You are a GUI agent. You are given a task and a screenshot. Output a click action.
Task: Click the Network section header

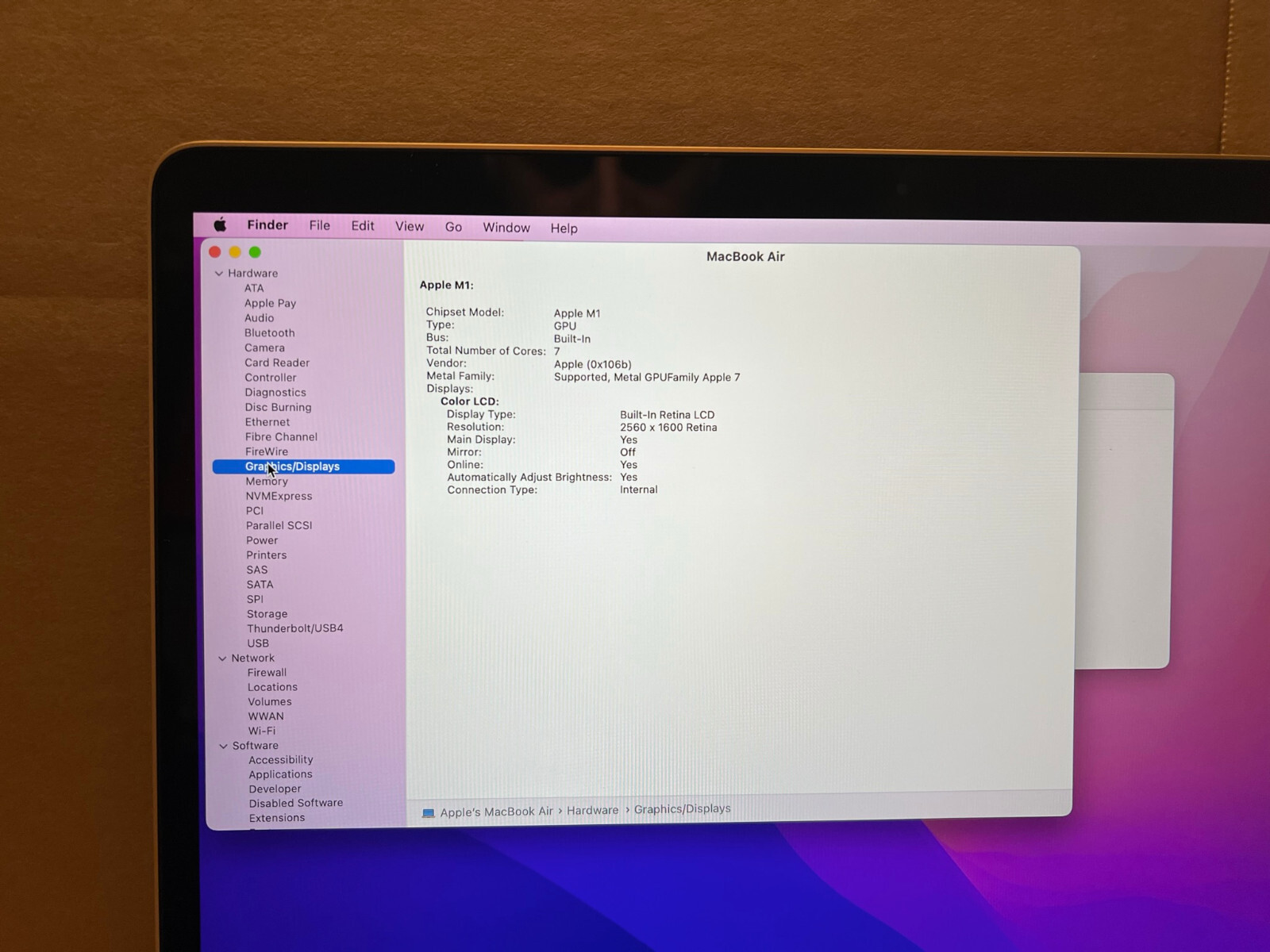[x=252, y=658]
